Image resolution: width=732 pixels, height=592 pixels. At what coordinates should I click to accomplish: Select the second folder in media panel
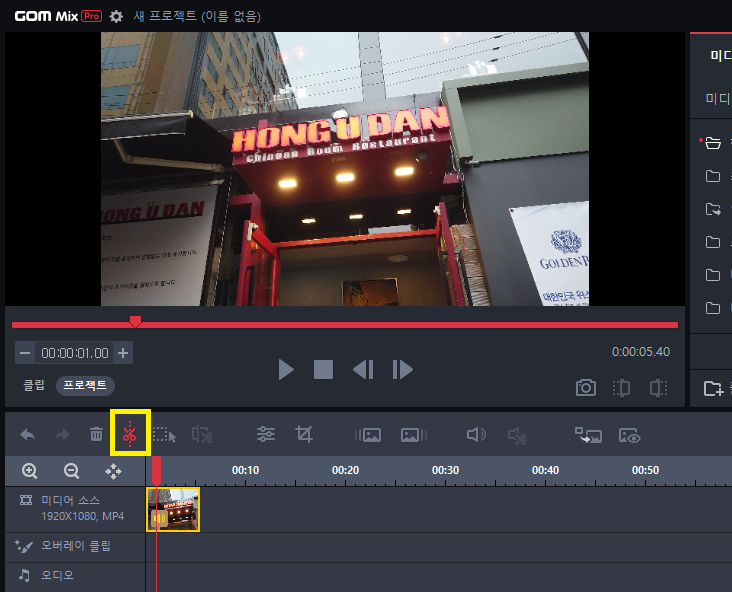713,176
